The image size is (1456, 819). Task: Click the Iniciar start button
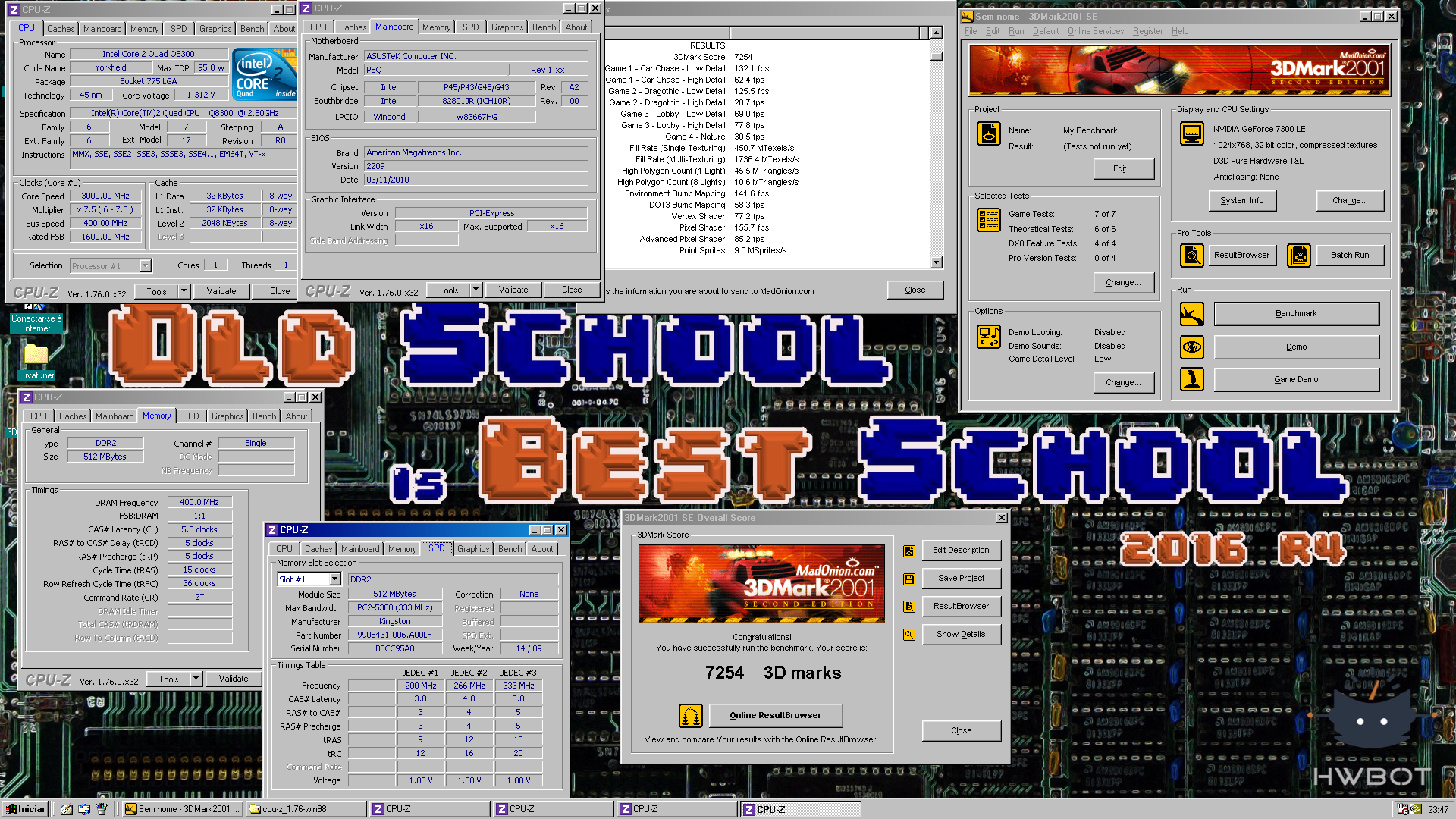pyautogui.click(x=25, y=809)
